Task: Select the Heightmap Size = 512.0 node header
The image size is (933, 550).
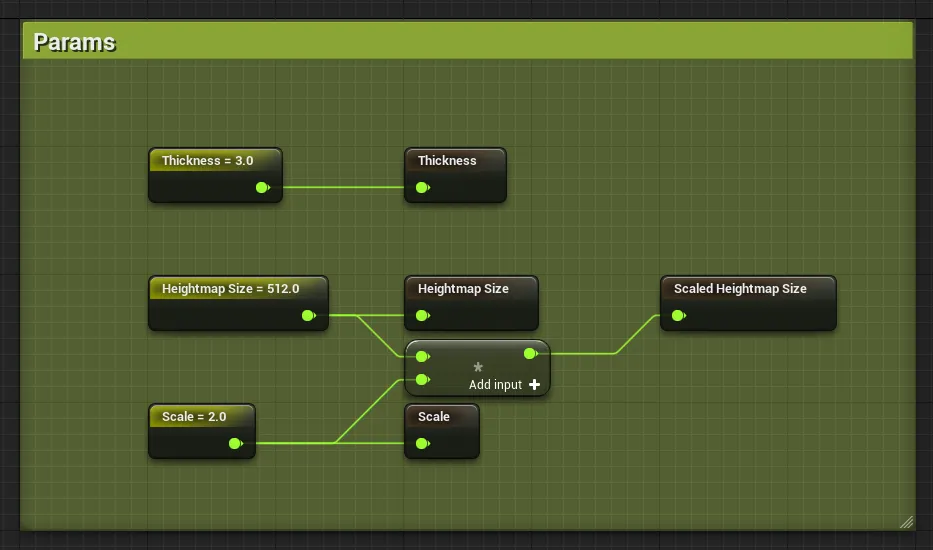Action: pos(231,289)
